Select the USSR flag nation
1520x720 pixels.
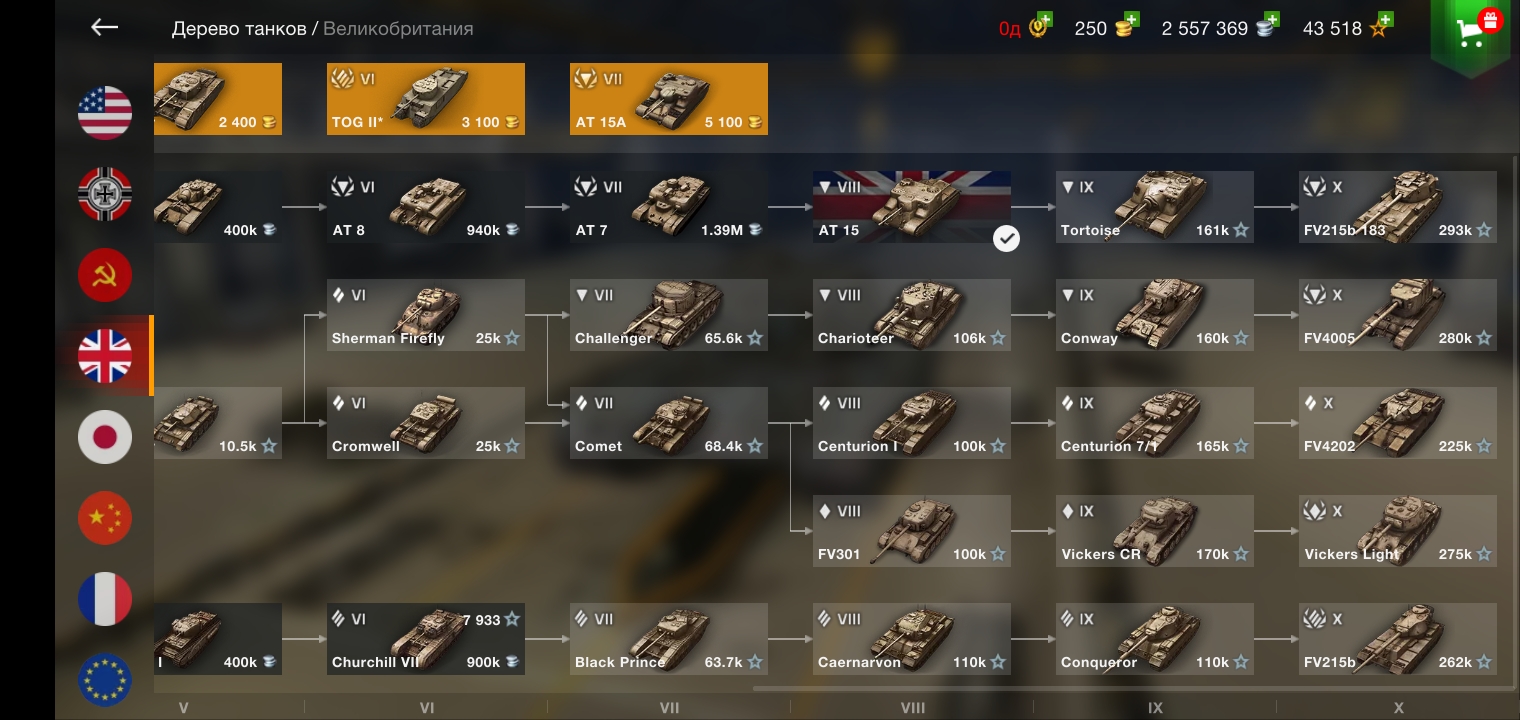105,275
